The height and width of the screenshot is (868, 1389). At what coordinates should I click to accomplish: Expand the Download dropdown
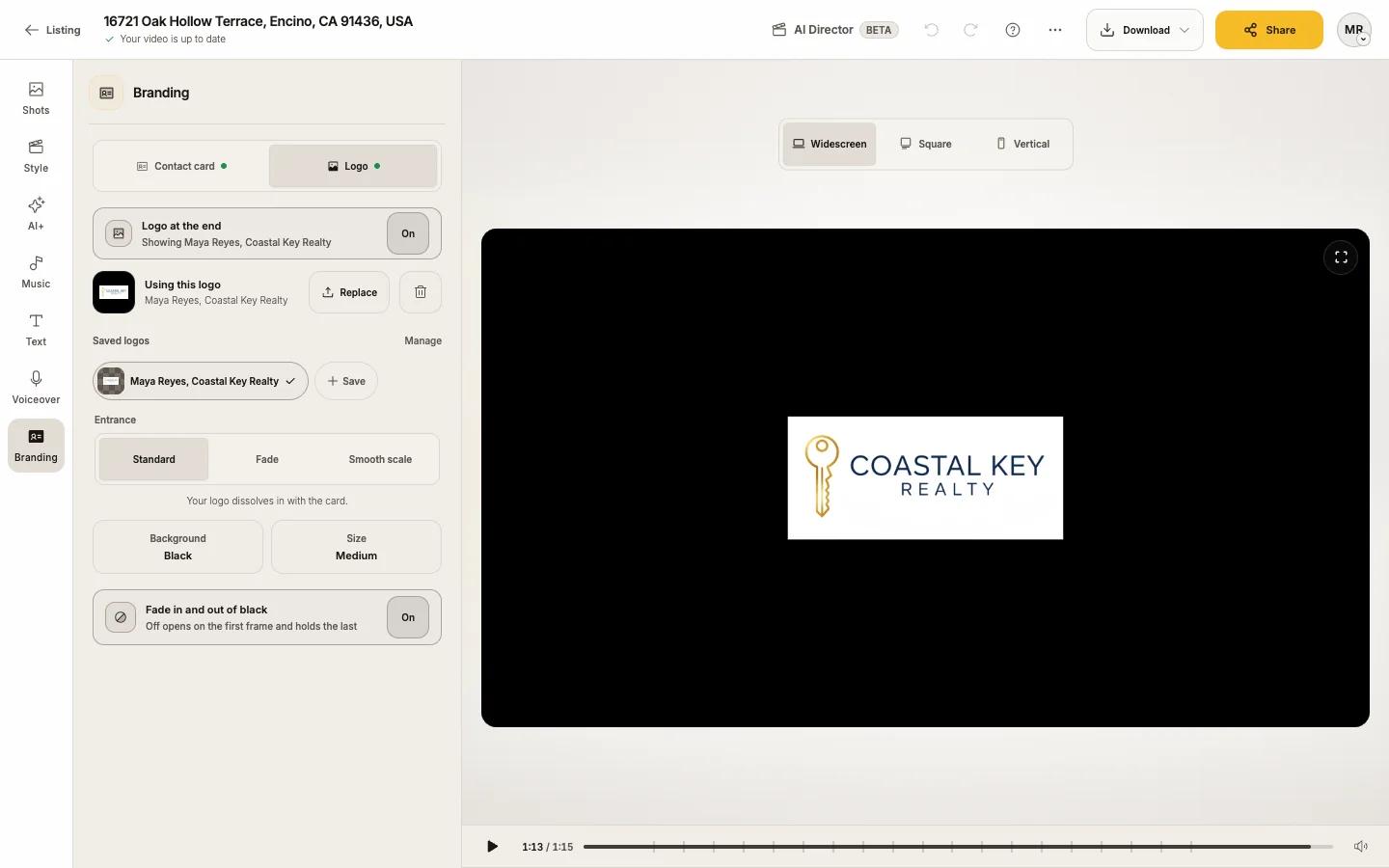point(1145,30)
